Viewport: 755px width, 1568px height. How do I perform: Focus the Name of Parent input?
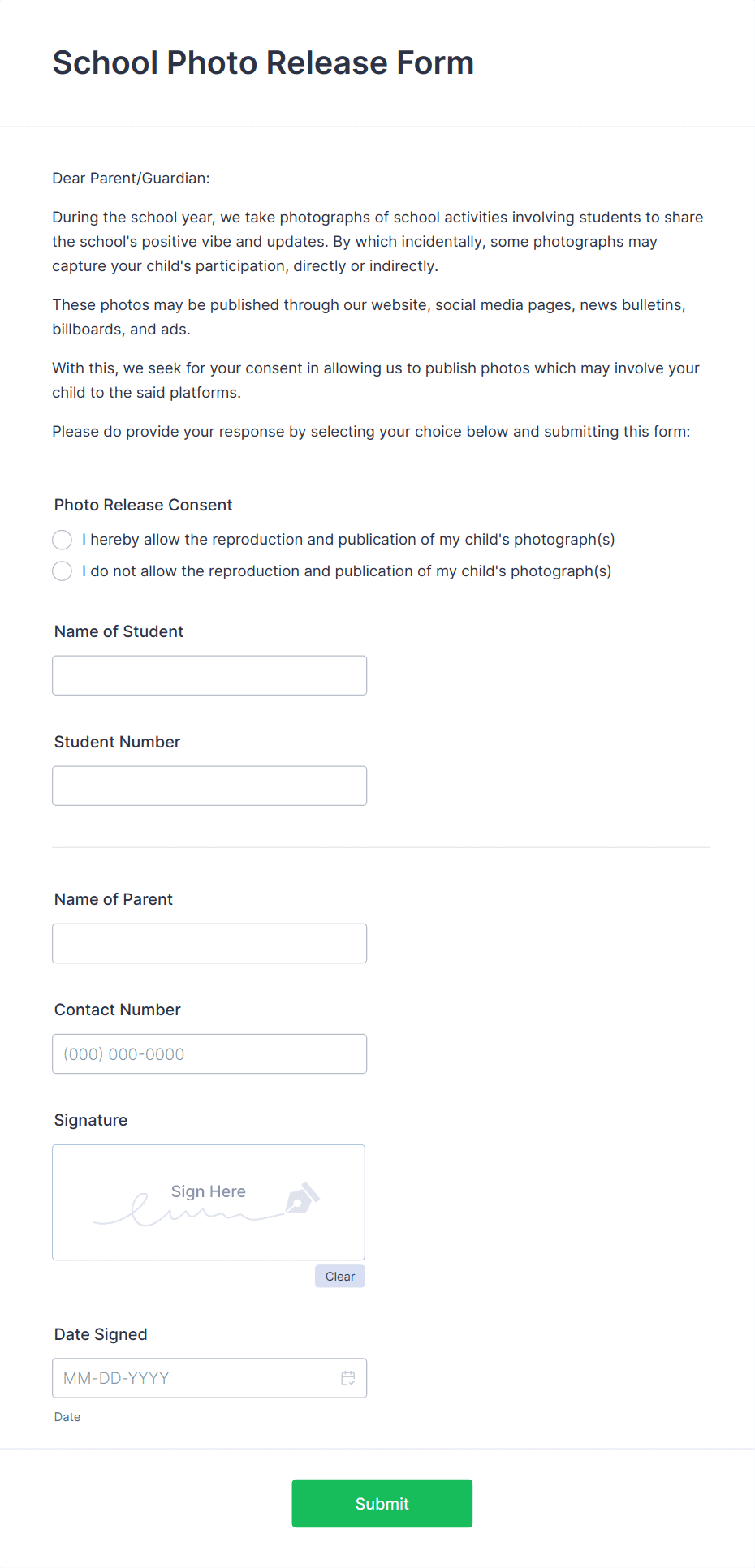(x=209, y=942)
